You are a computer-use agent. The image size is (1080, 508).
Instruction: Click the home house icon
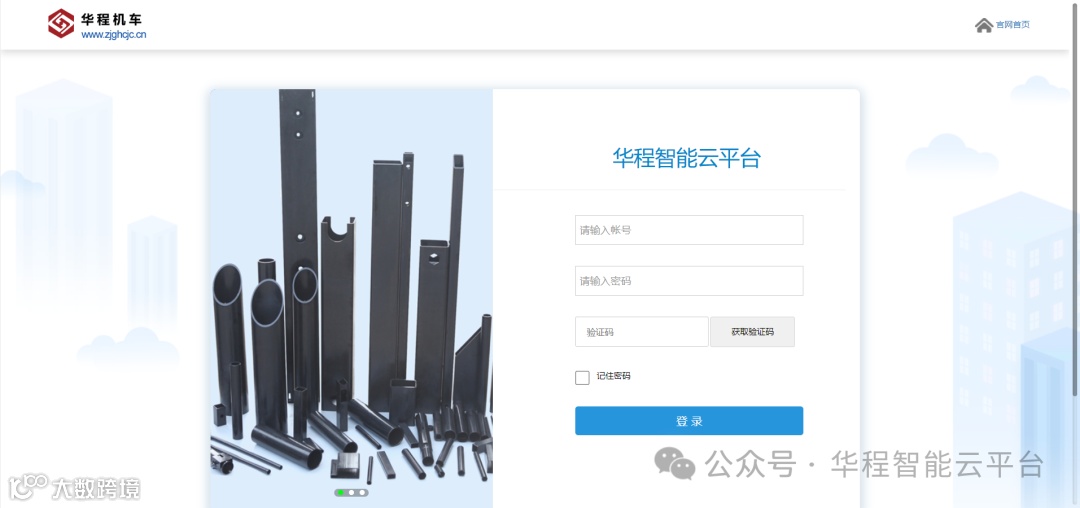984,25
